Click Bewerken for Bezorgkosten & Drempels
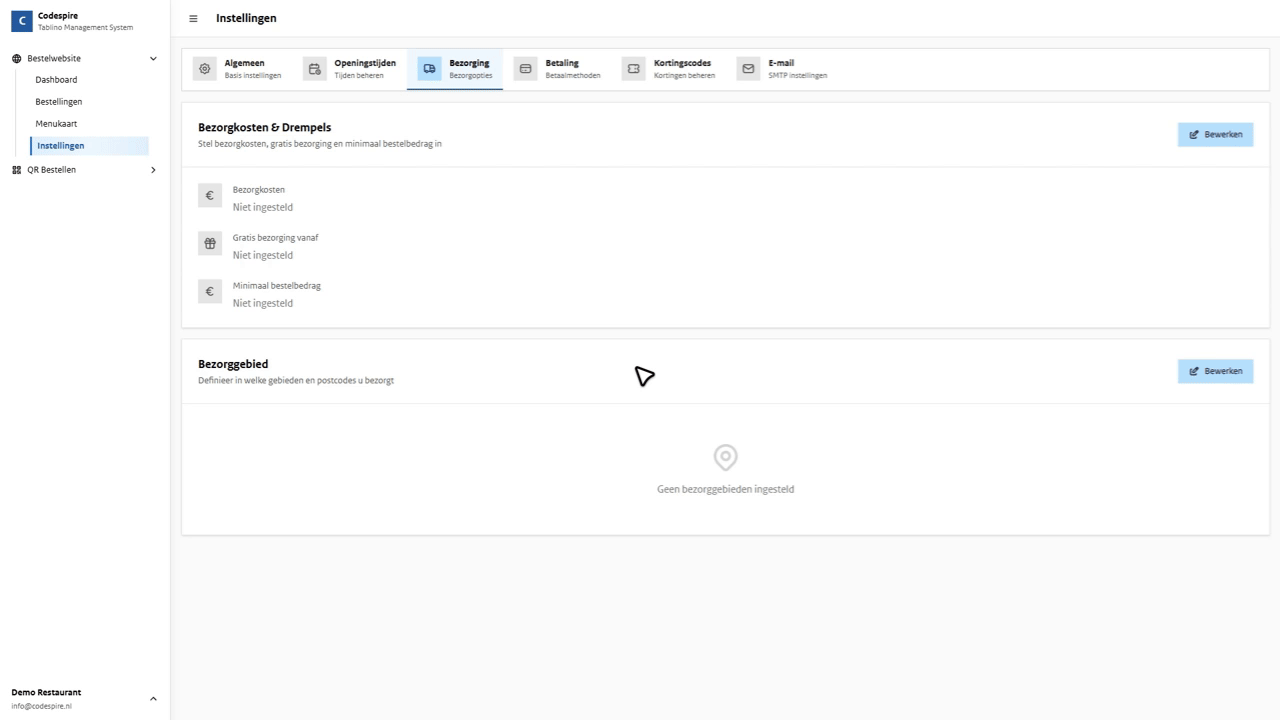Viewport: 1280px width, 720px height. click(x=1215, y=134)
